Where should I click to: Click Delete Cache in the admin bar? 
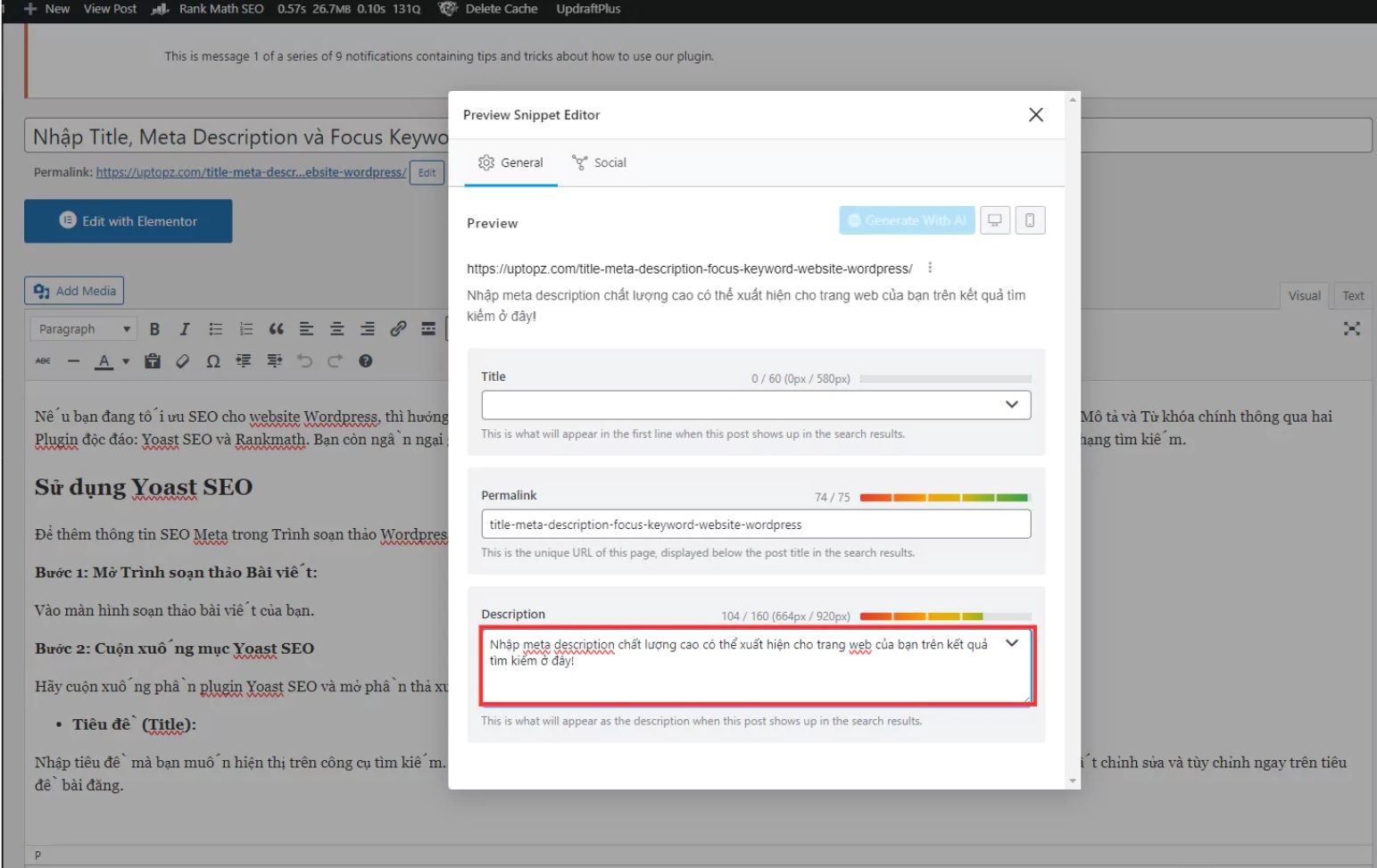490,9
